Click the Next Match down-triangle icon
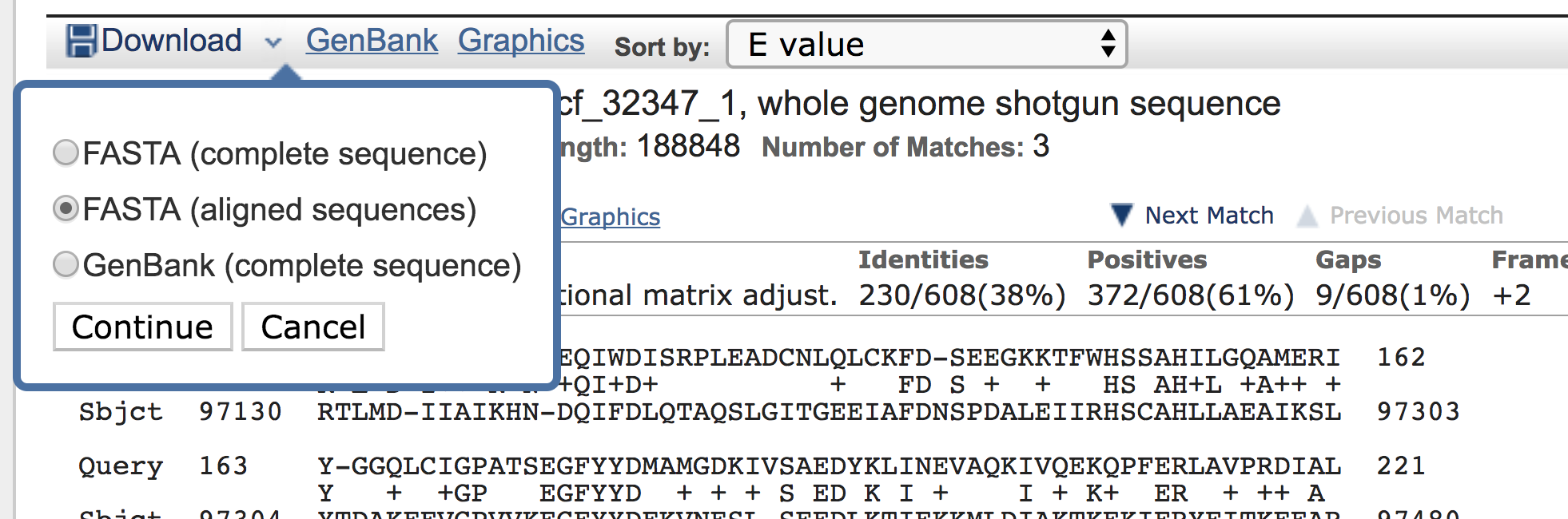1568x519 pixels. coord(1122,215)
